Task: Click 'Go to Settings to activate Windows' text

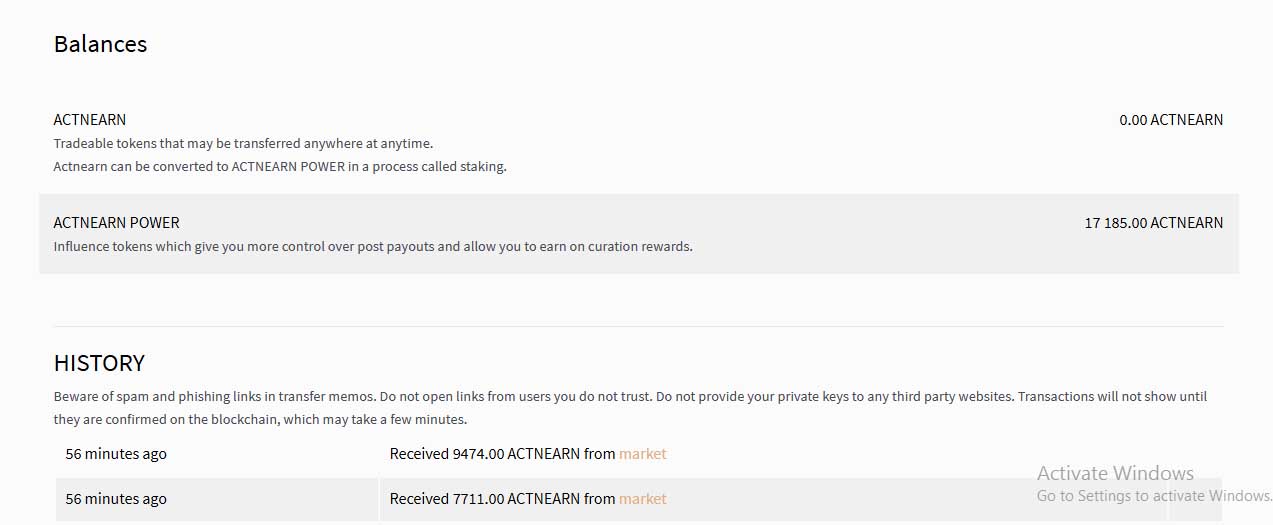Action: coord(1153,496)
